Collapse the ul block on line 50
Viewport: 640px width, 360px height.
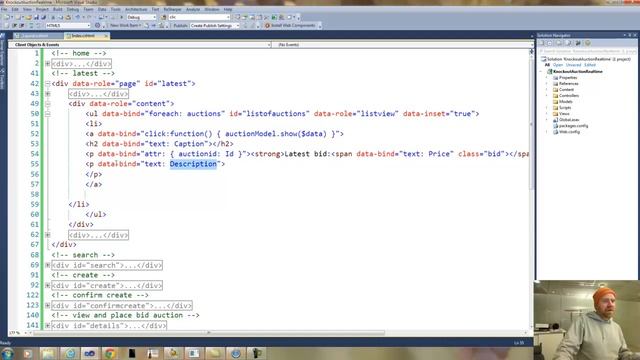click(48, 114)
